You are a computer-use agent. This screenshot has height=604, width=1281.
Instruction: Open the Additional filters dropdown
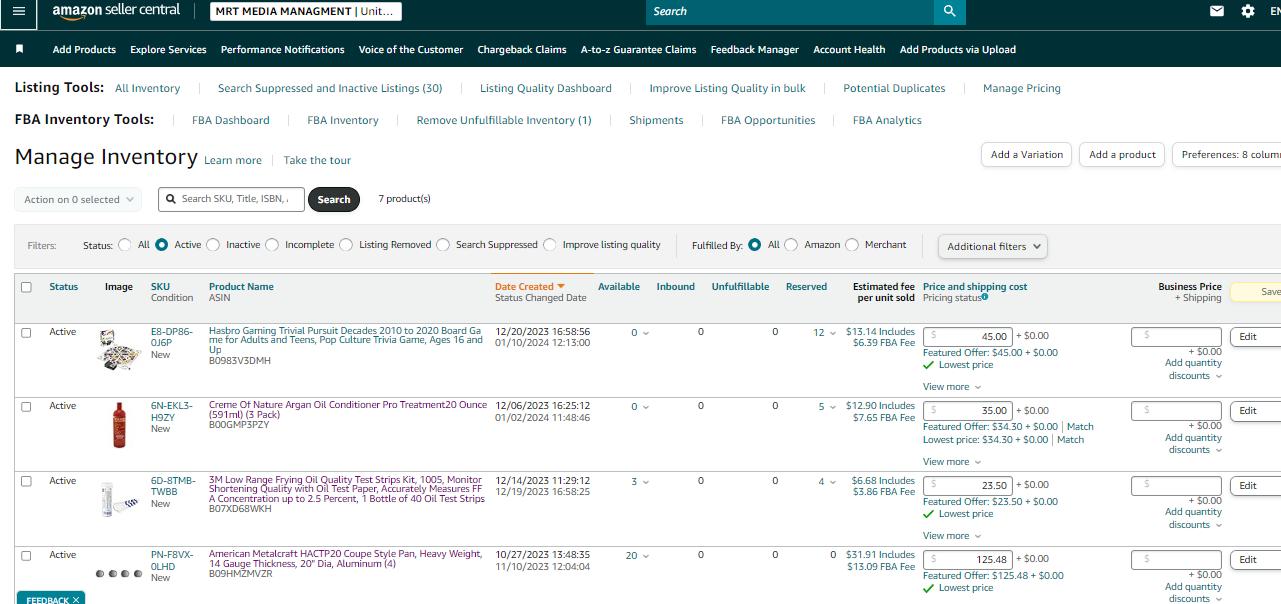pyautogui.click(x=993, y=246)
